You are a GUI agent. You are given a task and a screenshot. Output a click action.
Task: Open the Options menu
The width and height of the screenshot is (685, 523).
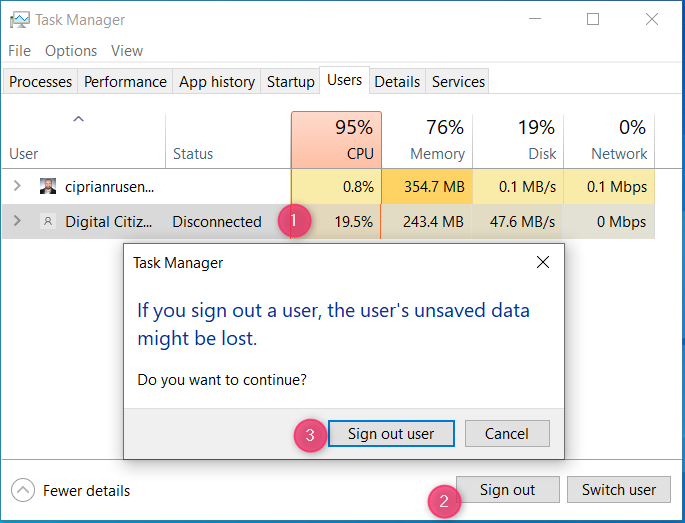point(71,51)
